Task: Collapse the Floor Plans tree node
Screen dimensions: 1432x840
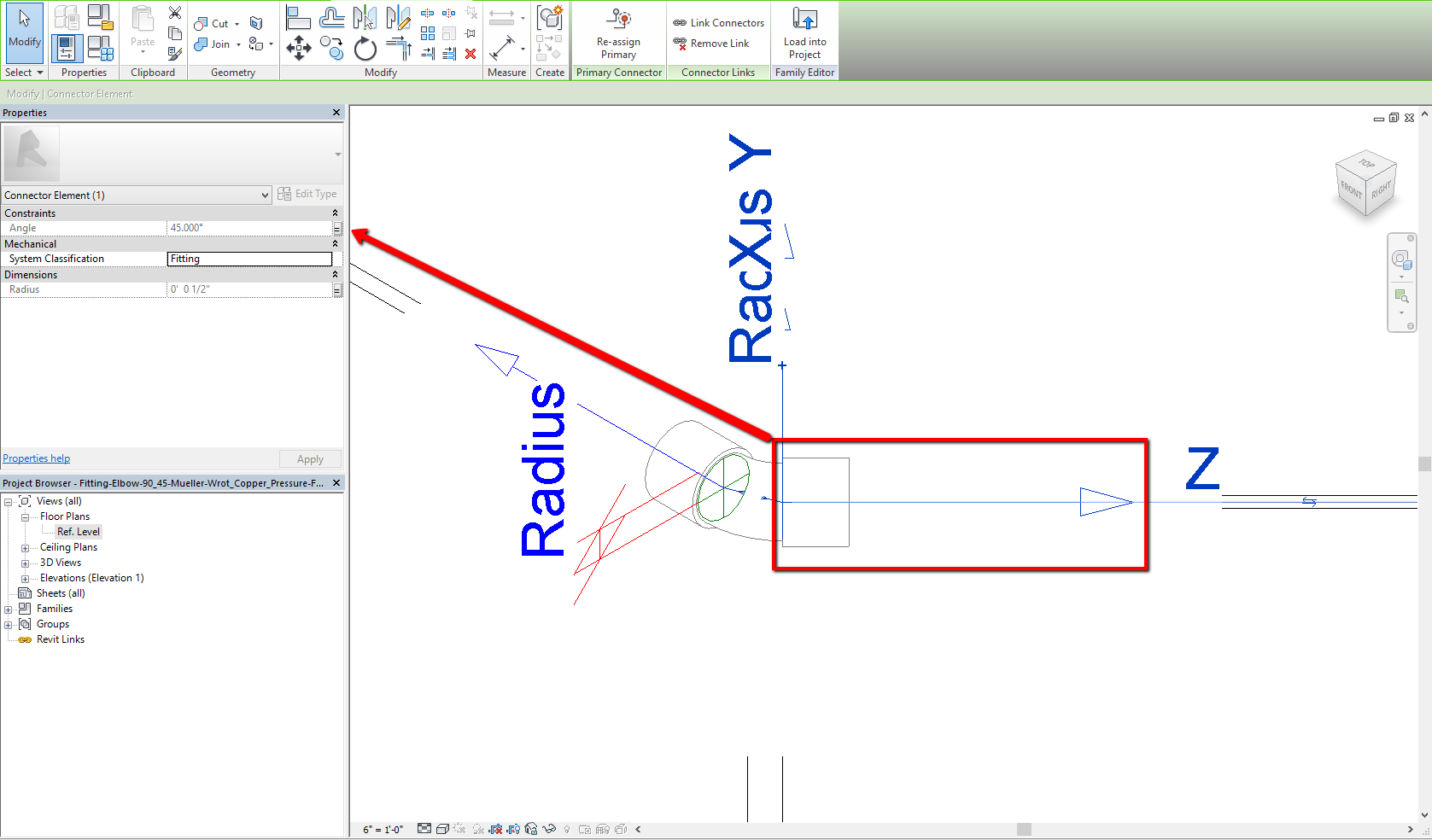Action: (x=26, y=517)
